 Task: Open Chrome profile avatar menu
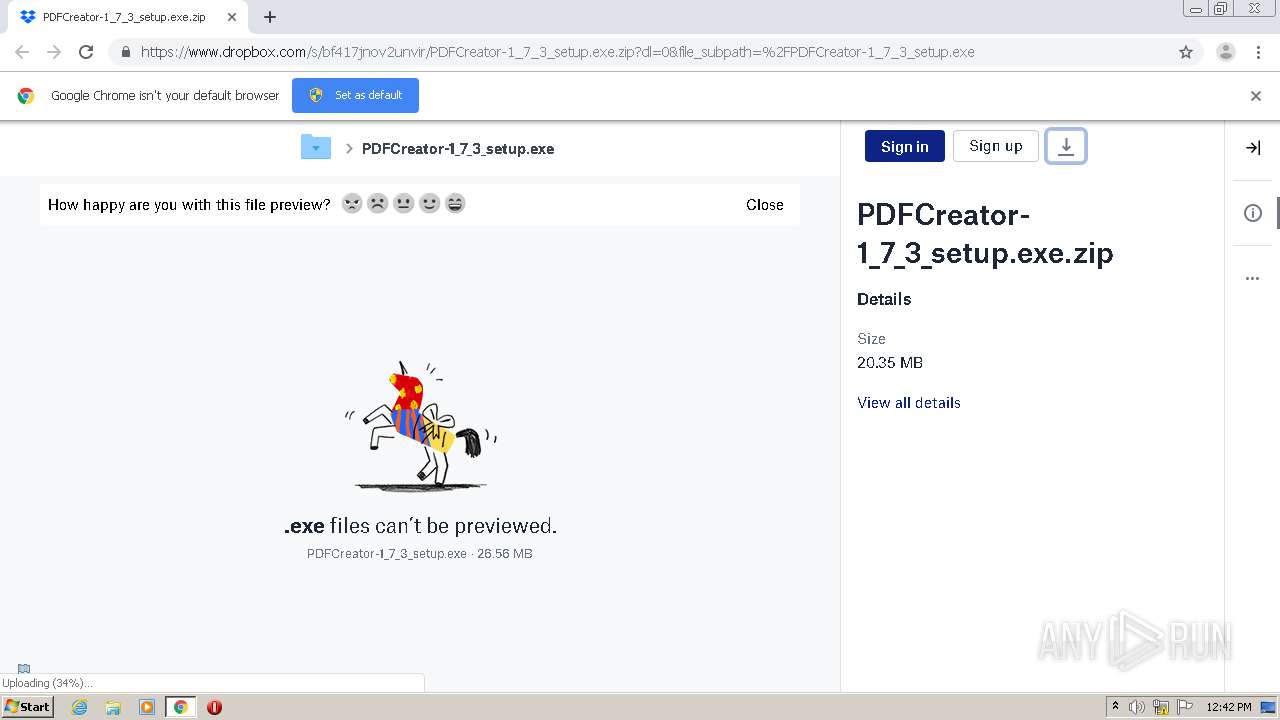coord(1226,52)
